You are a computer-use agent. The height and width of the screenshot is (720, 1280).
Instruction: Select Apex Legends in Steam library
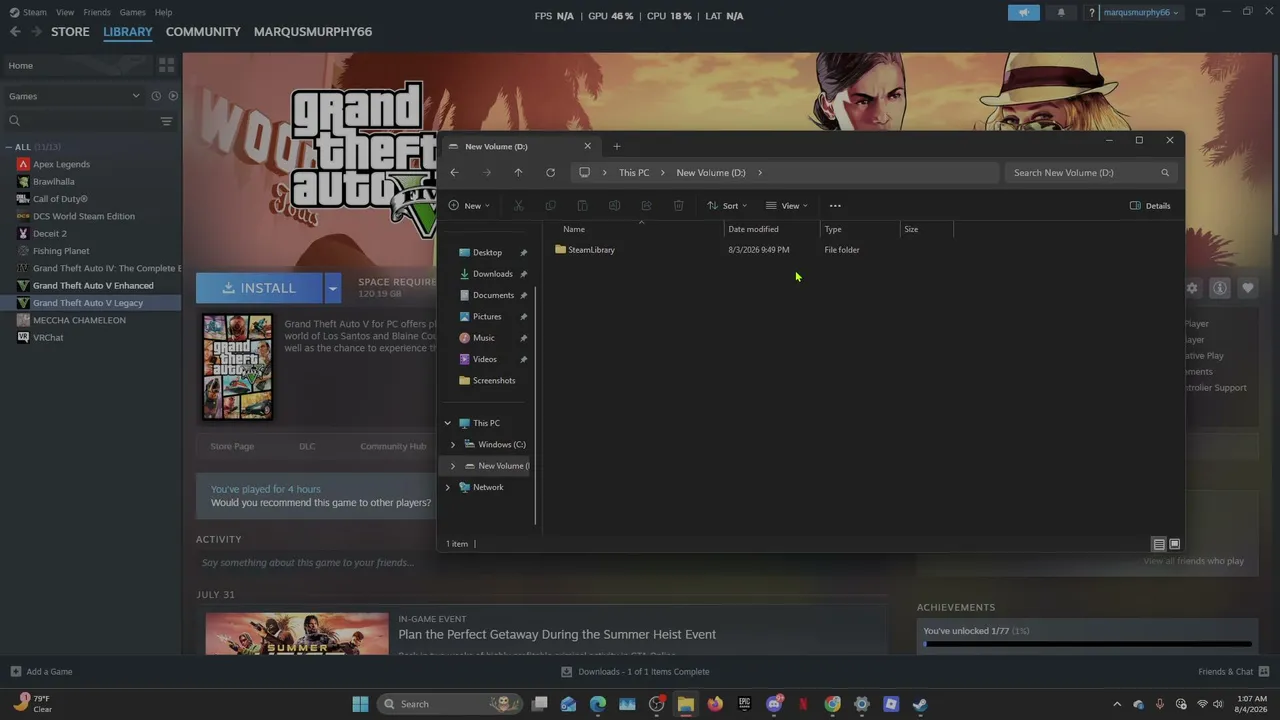pos(61,164)
